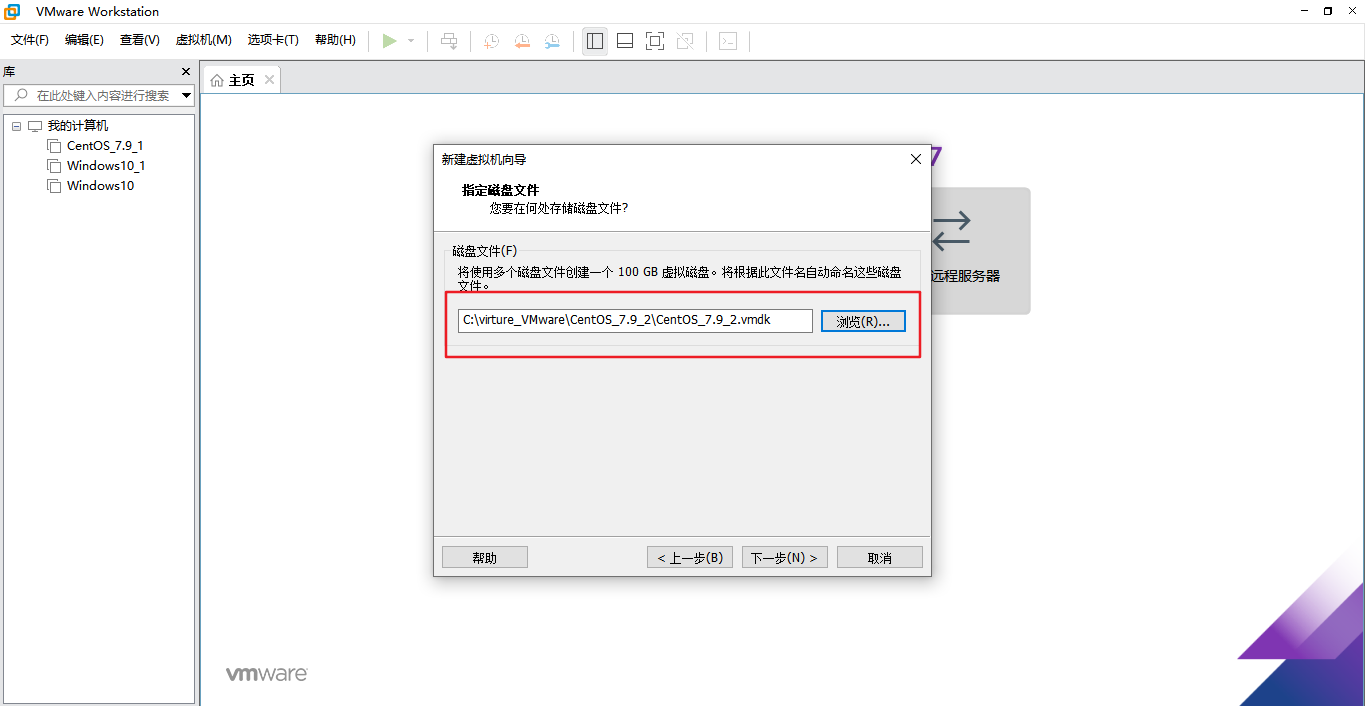This screenshot has width=1365, height=706.
Task: Open the 虚拟机(M) menu
Action: point(203,40)
